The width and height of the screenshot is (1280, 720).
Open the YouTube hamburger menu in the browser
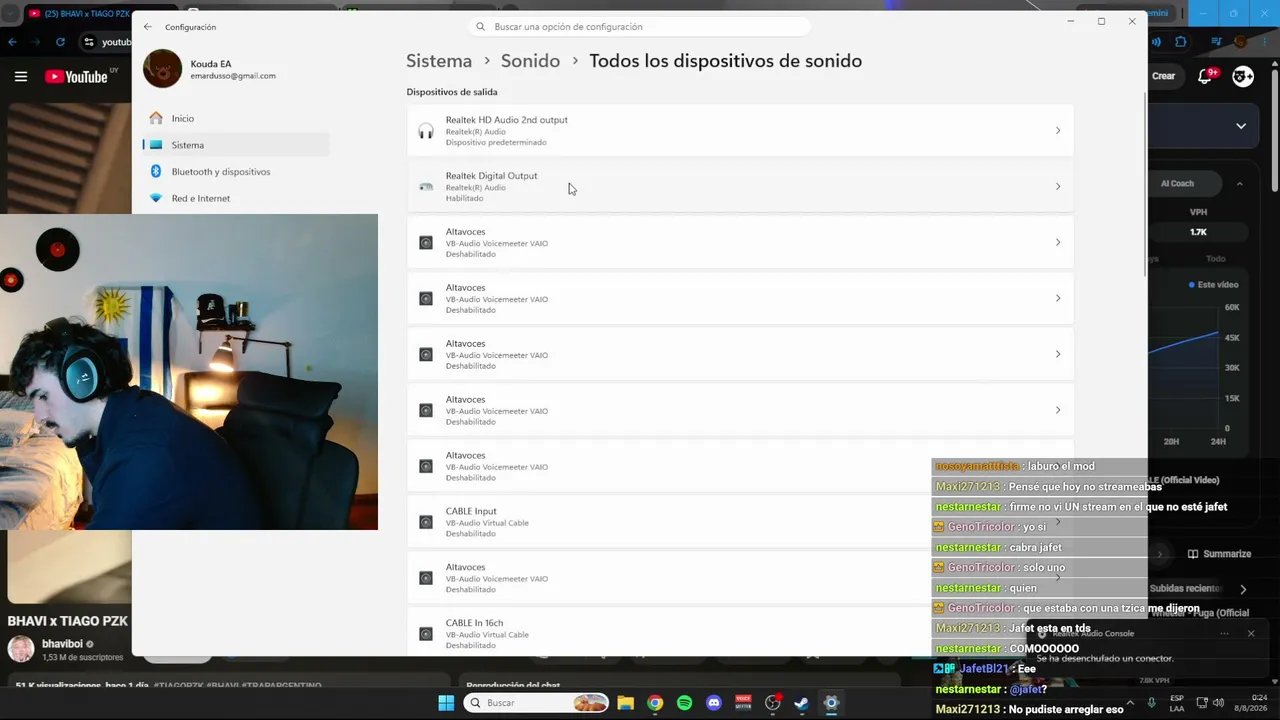point(20,76)
